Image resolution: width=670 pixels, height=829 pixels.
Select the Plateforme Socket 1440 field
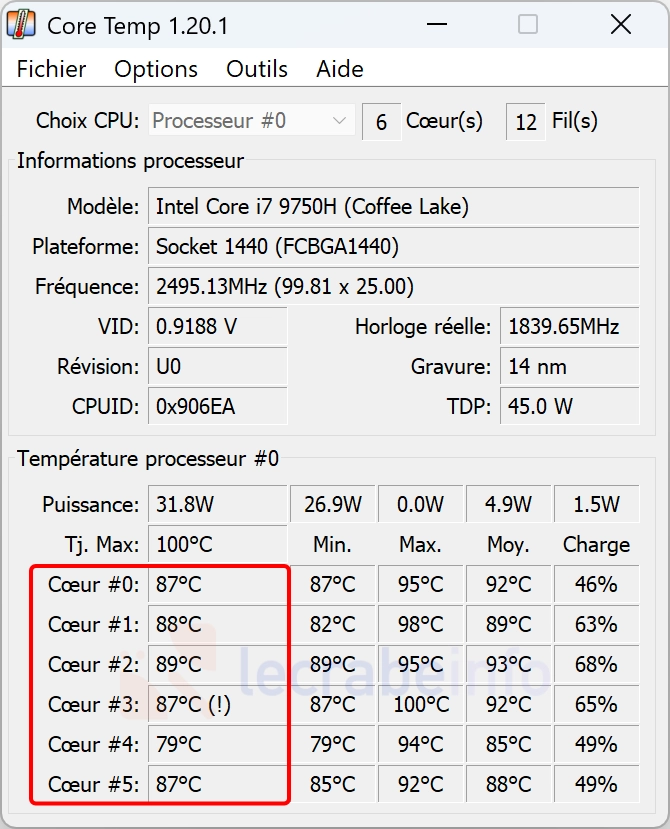coord(393,246)
